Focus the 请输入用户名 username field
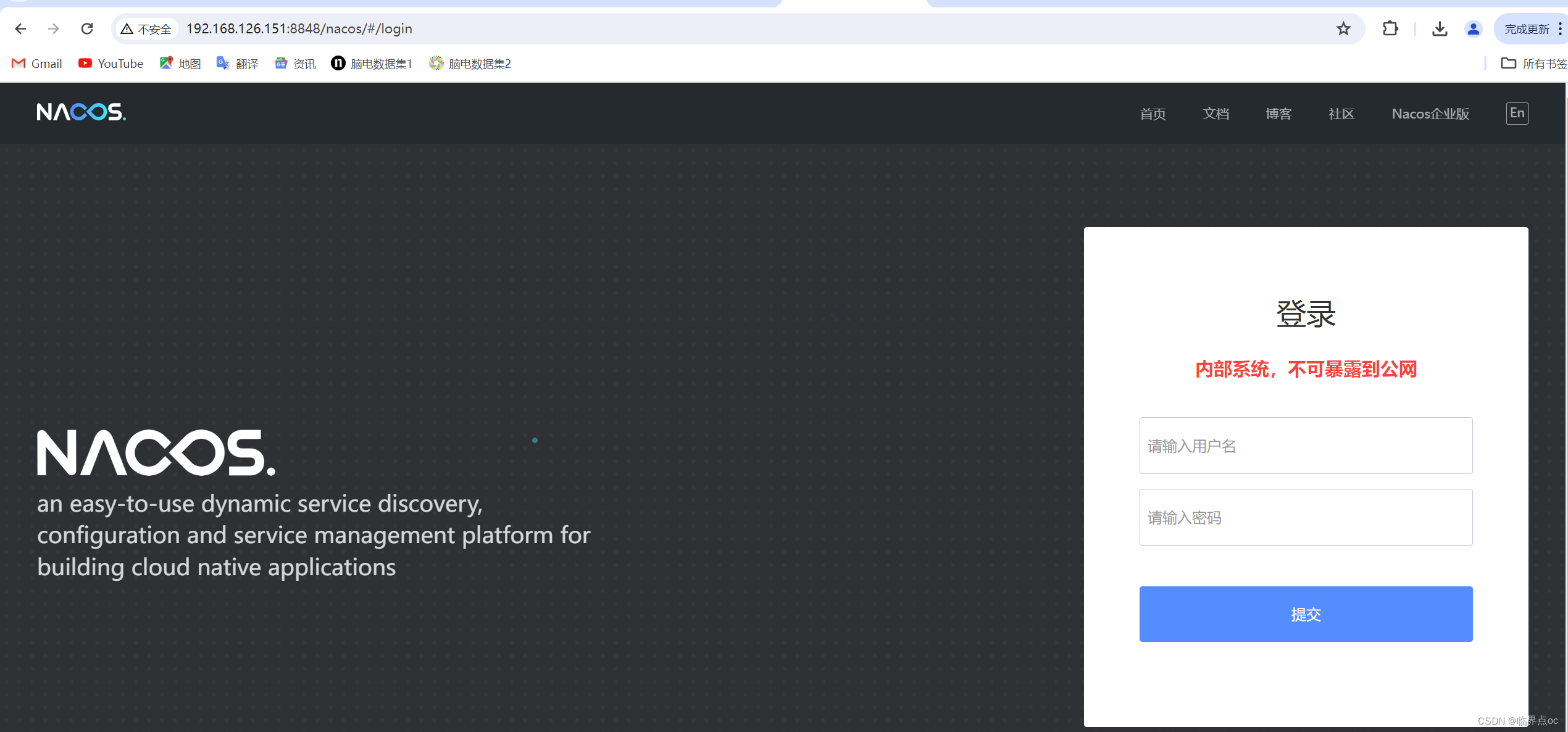 click(x=1306, y=446)
